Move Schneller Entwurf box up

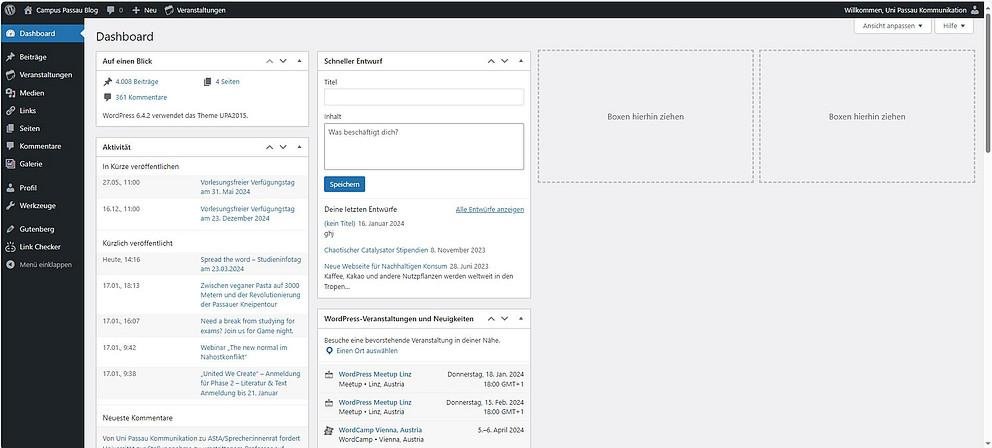(x=491, y=61)
